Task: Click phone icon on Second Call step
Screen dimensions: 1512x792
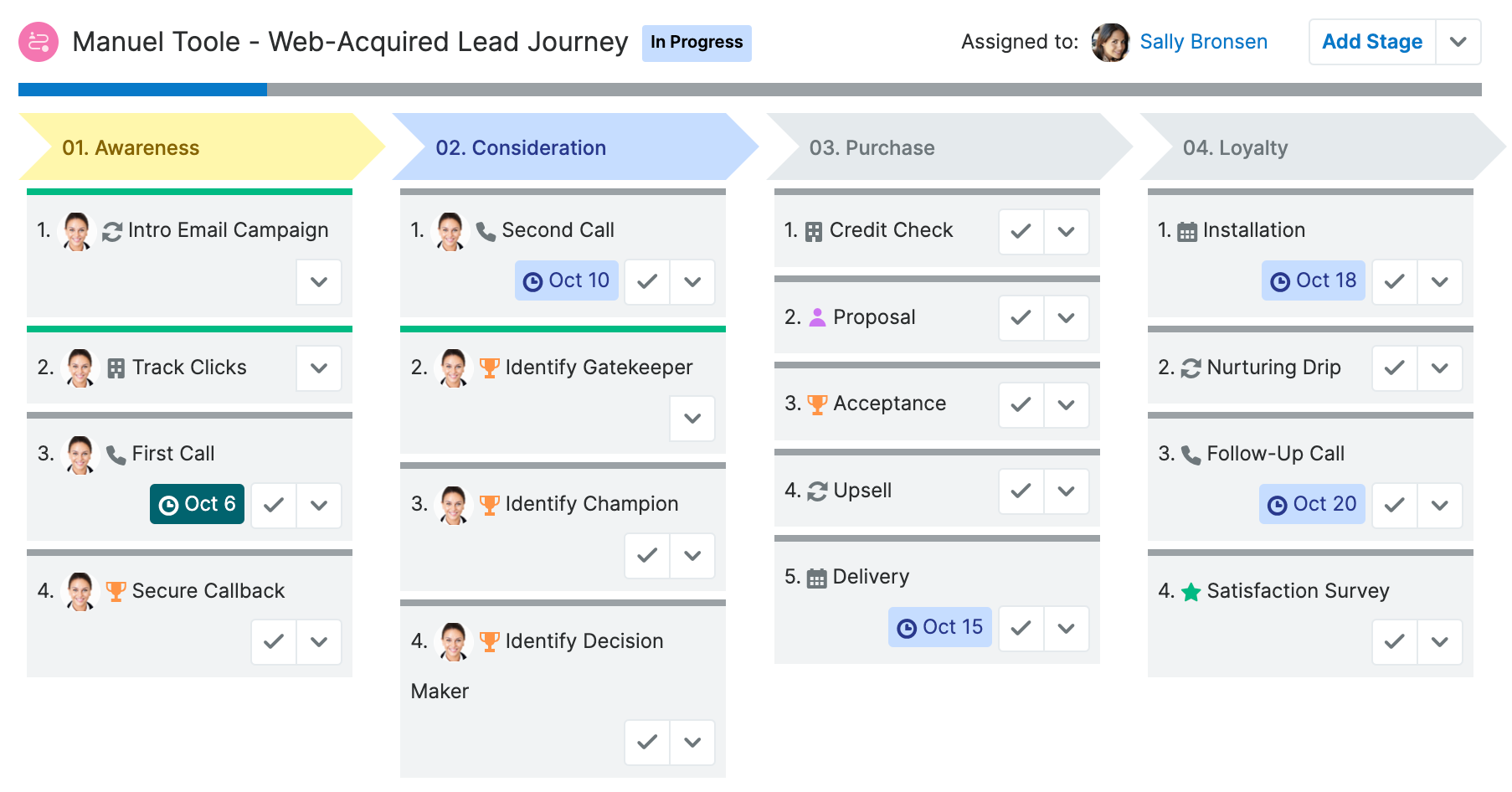Action: coord(486,231)
